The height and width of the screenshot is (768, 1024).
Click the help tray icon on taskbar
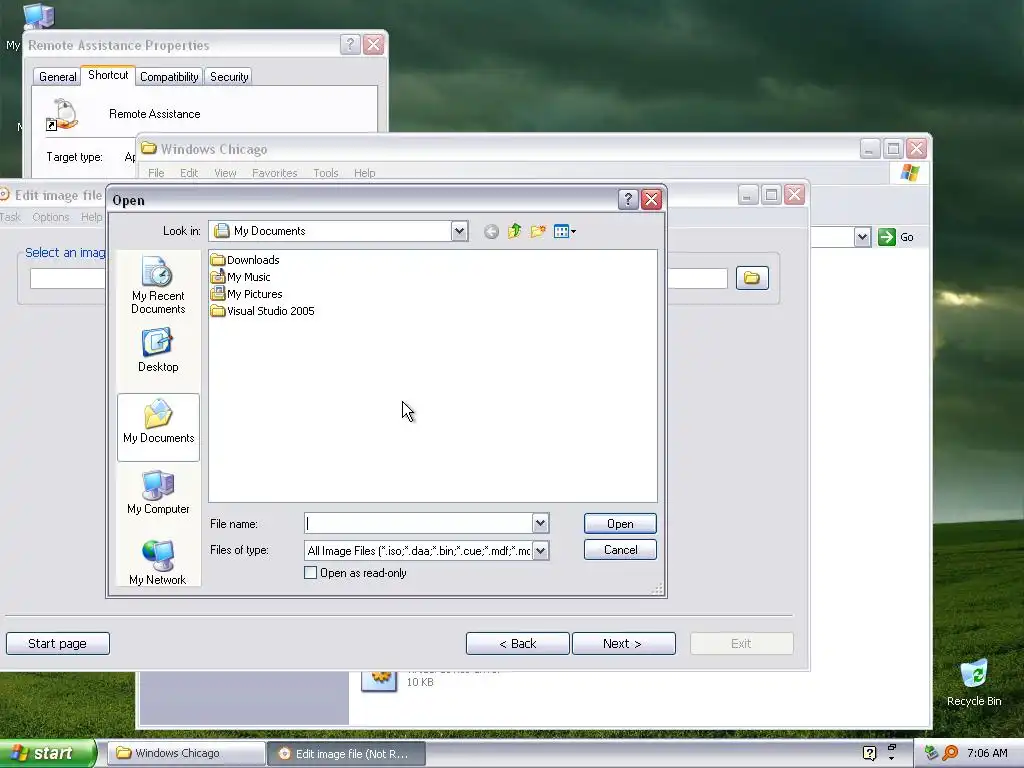[x=869, y=753]
